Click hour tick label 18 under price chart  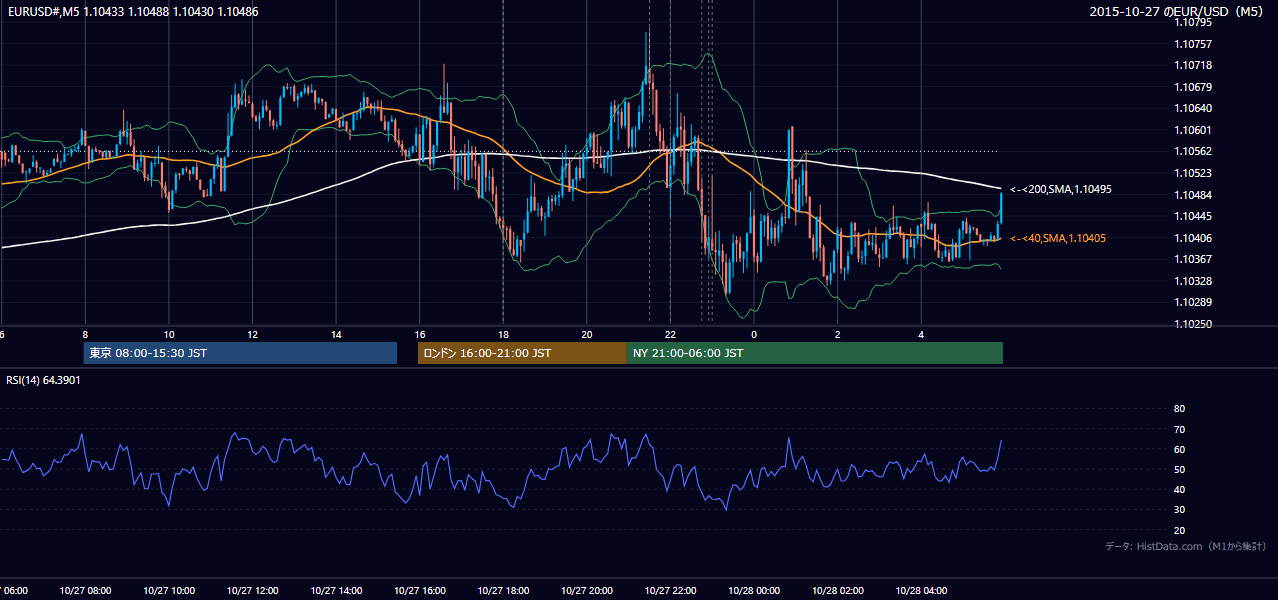pyautogui.click(x=503, y=335)
